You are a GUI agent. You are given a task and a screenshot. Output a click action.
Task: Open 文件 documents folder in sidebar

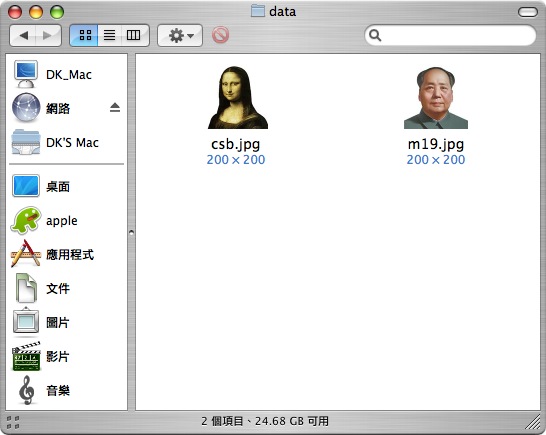coord(66,288)
